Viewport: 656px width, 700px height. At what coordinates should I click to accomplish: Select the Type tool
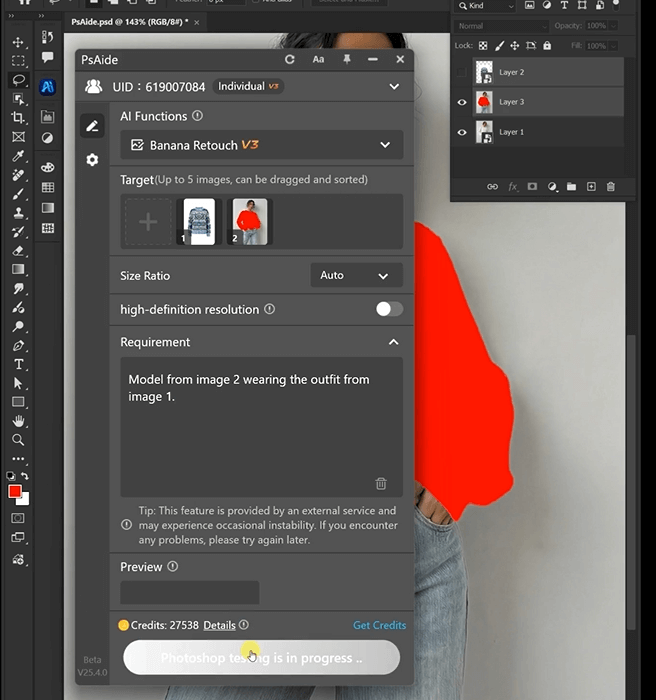(18, 364)
